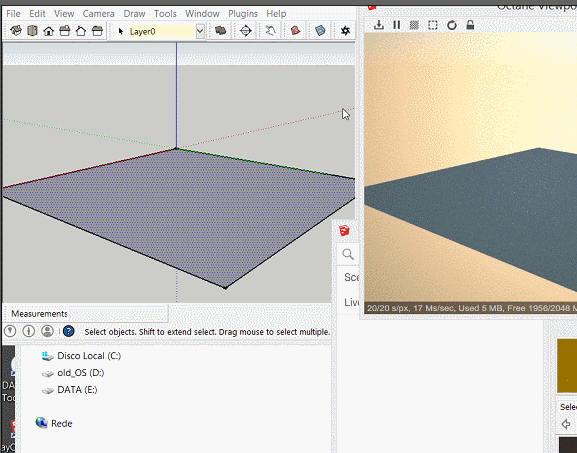Toggle the render region selection icon

pyautogui.click(x=433, y=25)
